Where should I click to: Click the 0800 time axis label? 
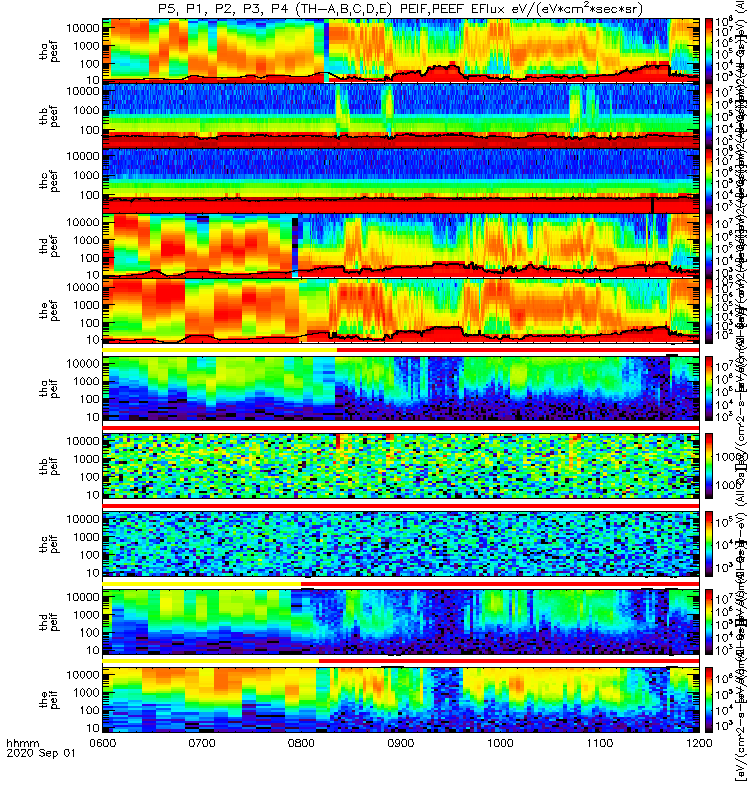pos(302,743)
